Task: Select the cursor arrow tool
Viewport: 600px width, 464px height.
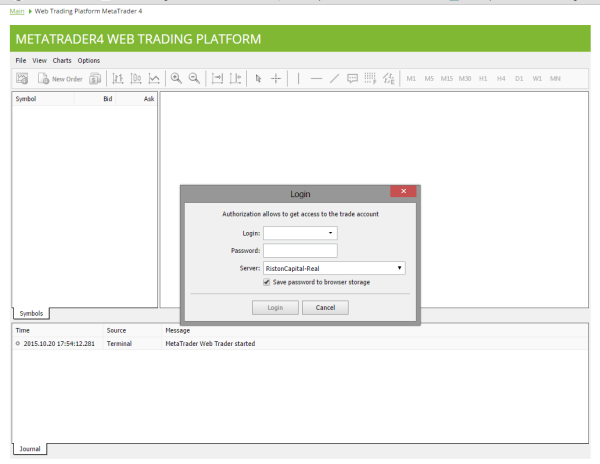Action: 258,78
